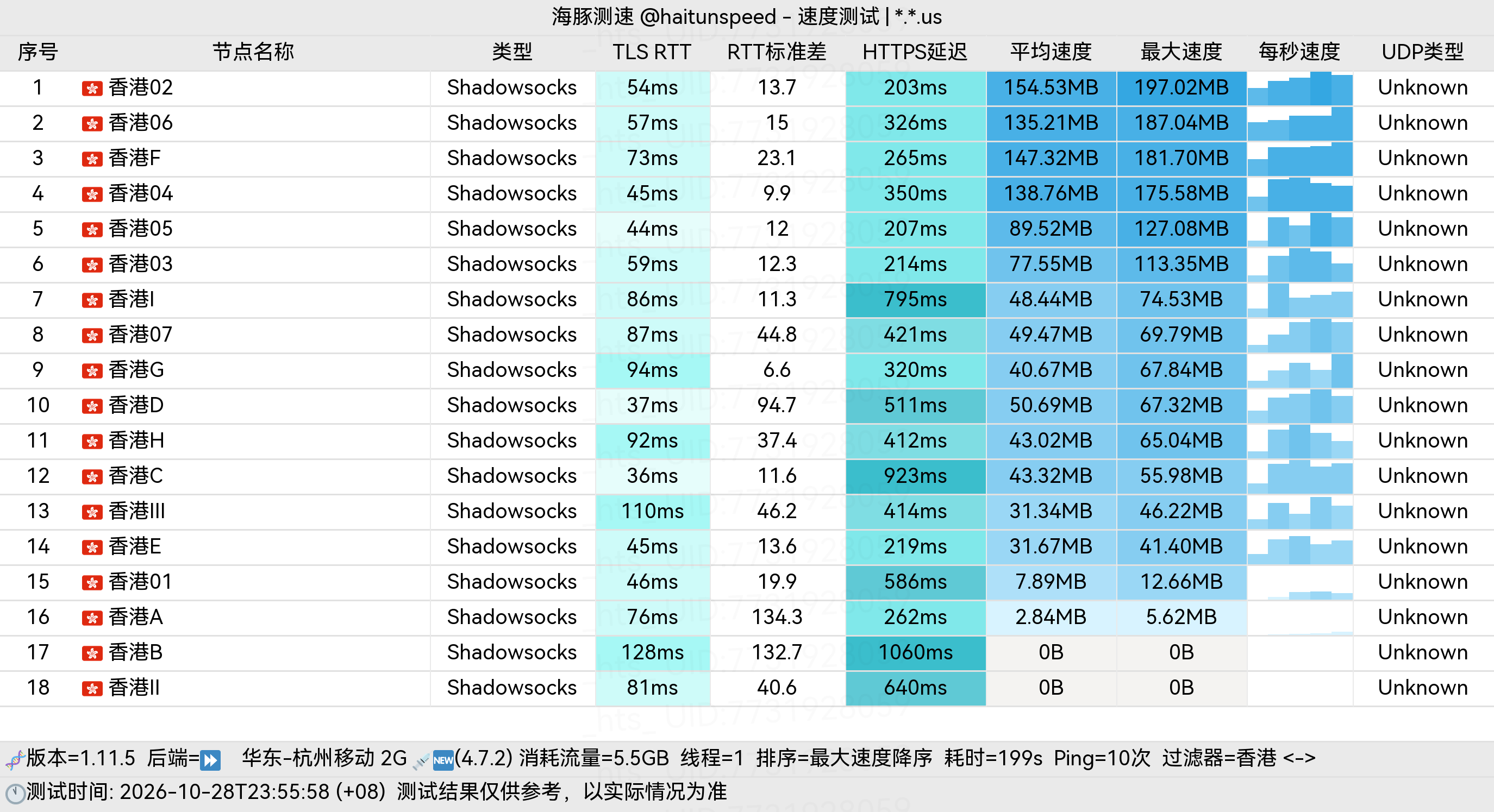Click the TLS RTT column header

pos(652,52)
